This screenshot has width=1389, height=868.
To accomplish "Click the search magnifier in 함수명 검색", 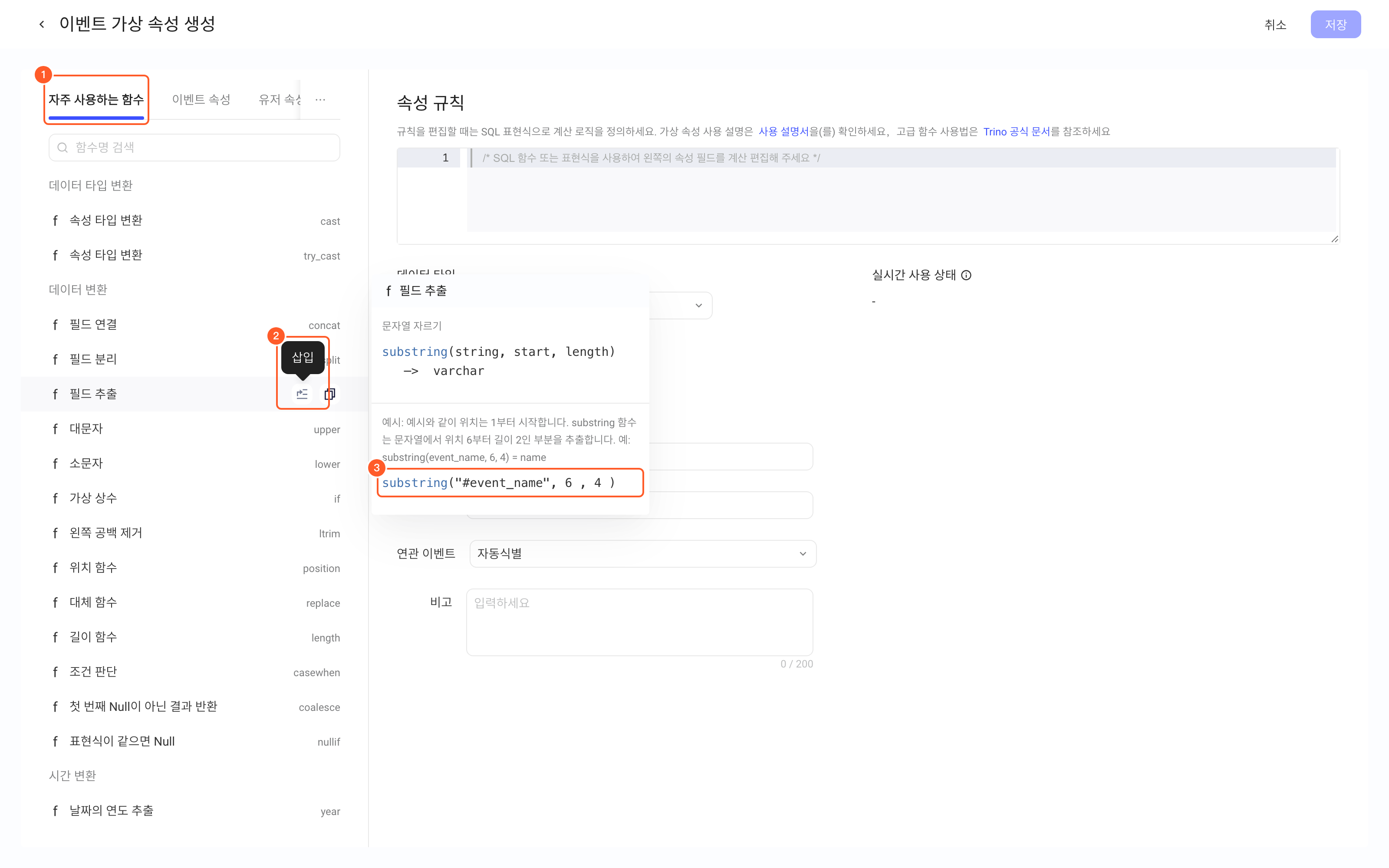I will (63, 148).
